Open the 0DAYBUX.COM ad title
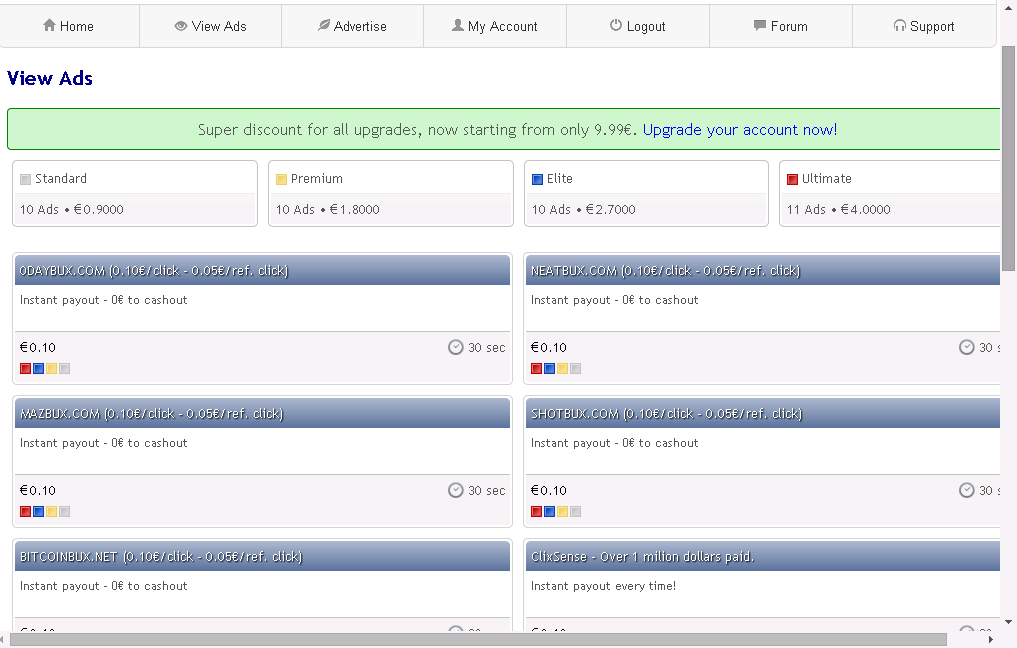Image resolution: width=1017 pixels, height=648 pixels. tap(154, 270)
